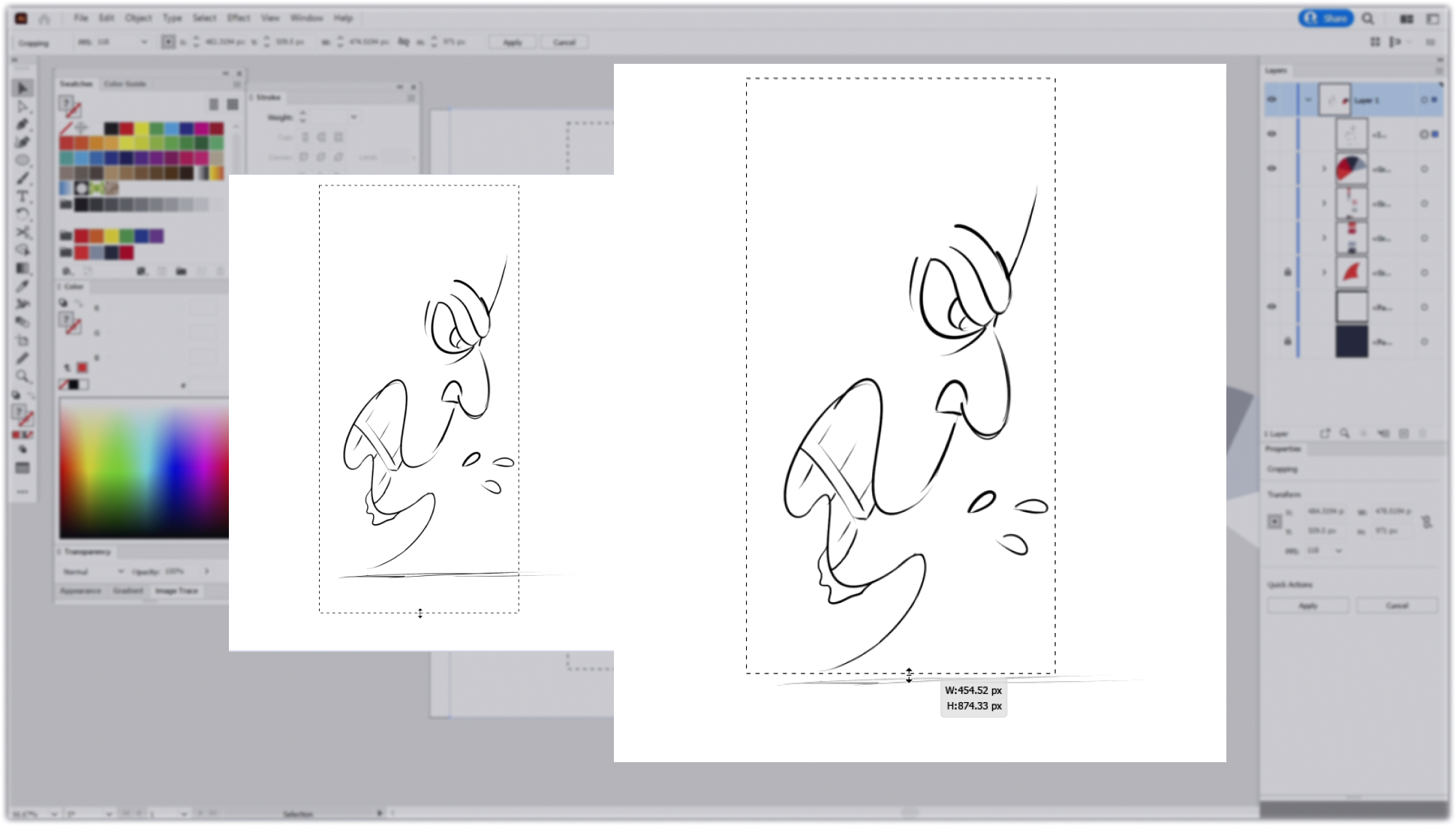This screenshot has width=1456, height=826.
Task: Hide the pie-chart group layer
Action: 1271,168
